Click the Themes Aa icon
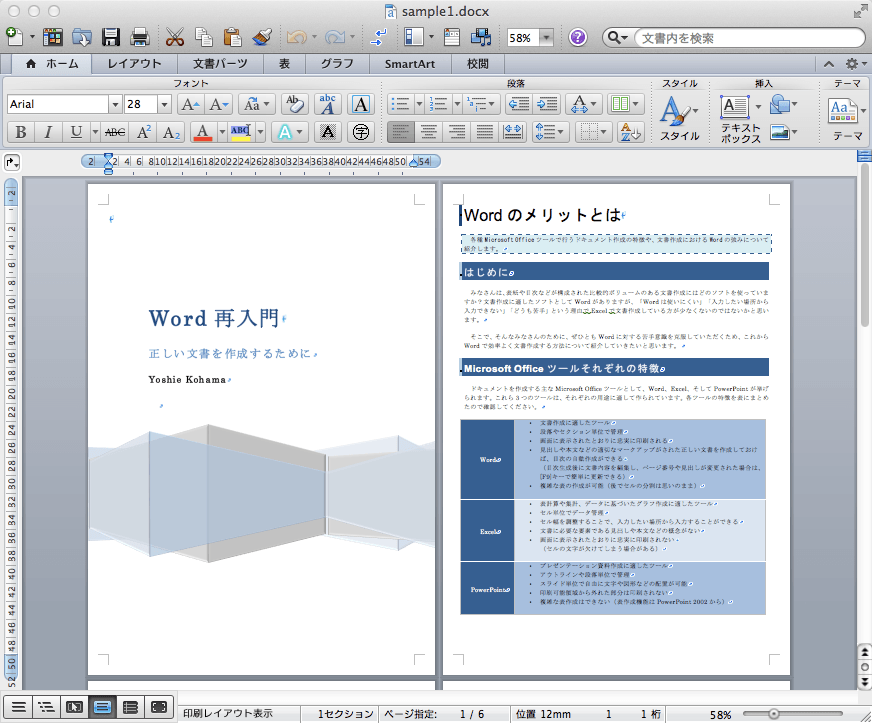Screen dimensions: 872x723 tap(842, 111)
